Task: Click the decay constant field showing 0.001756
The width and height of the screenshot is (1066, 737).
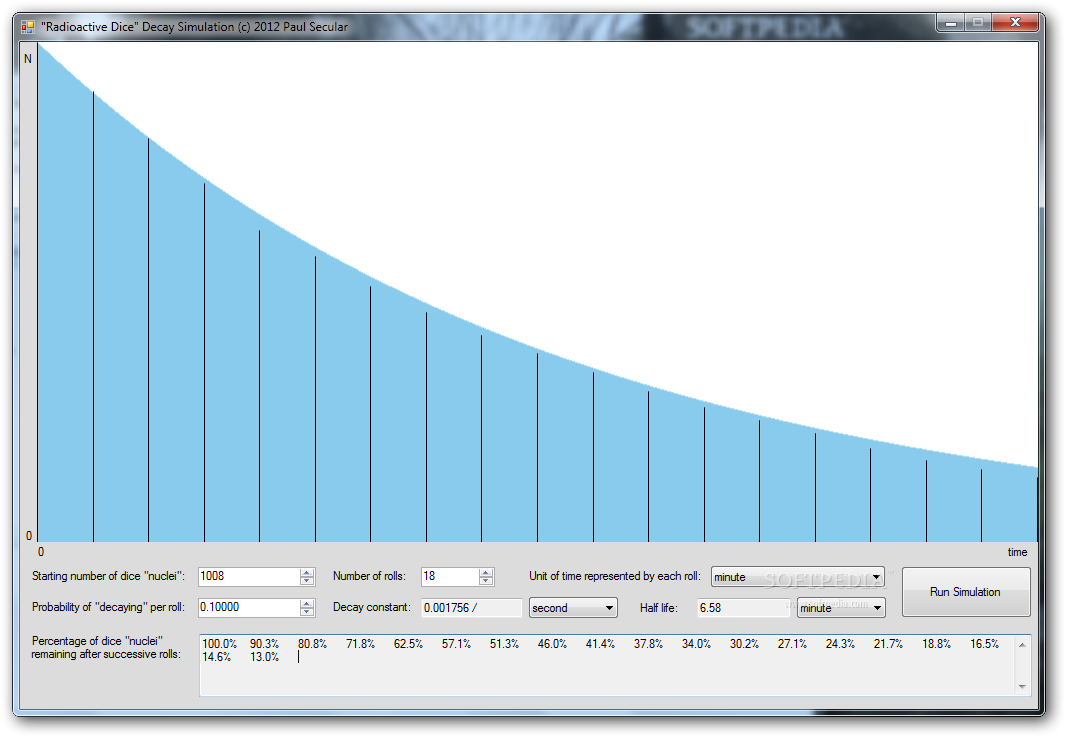Action: [x=471, y=608]
